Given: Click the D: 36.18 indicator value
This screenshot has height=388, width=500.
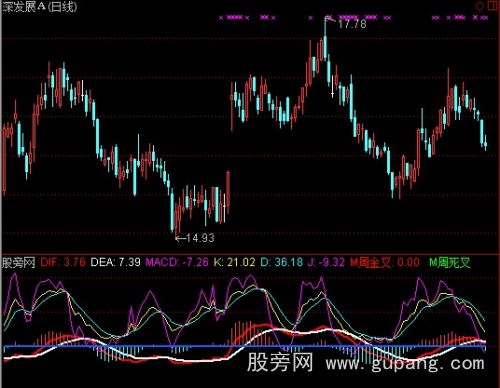Looking at the screenshot, I should click(x=281, y=262).
